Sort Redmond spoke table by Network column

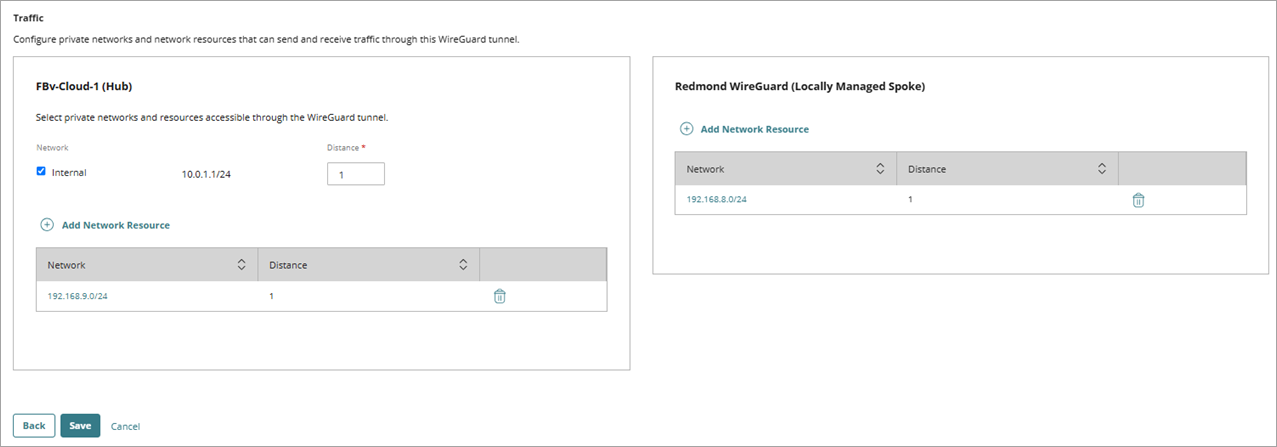click(879, 169)
